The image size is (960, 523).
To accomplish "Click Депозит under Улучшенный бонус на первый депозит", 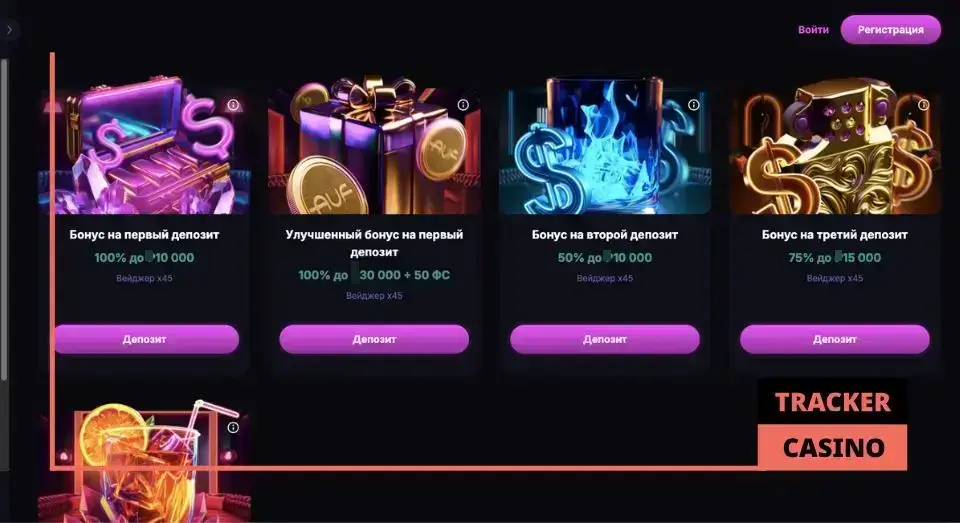I will point(374,339).
